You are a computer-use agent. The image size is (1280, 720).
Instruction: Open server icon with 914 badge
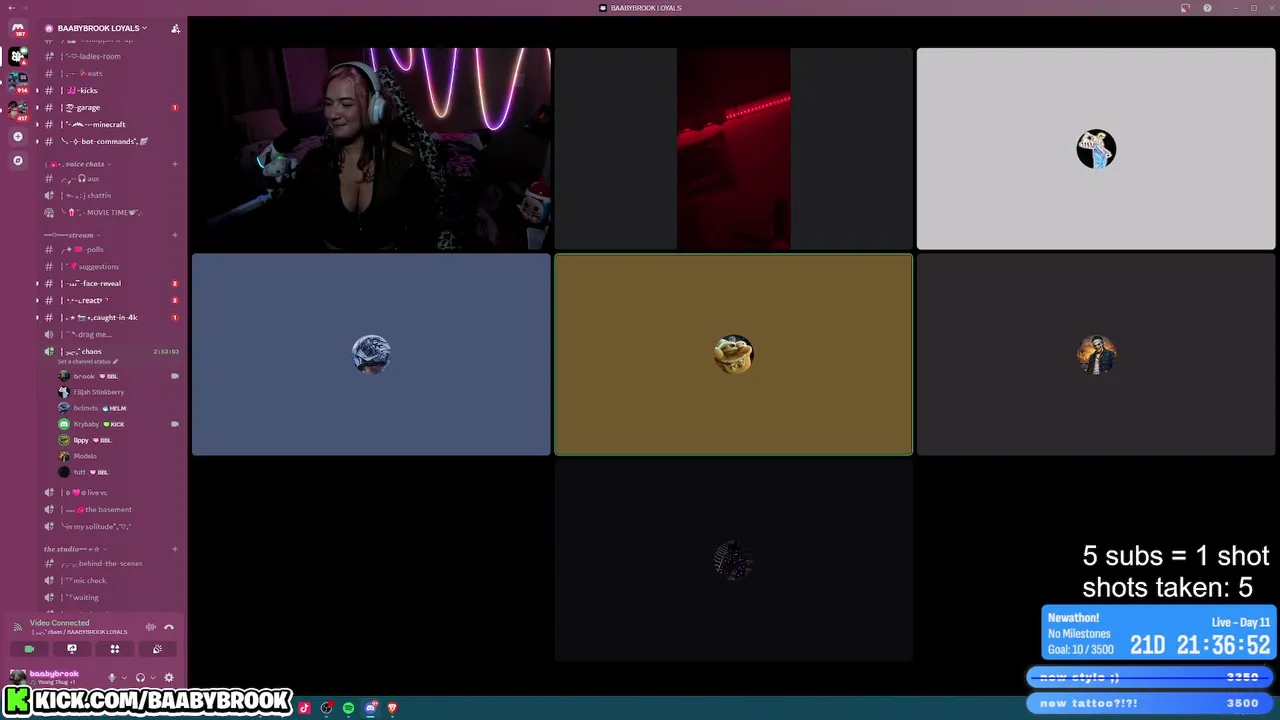(18, 82)
